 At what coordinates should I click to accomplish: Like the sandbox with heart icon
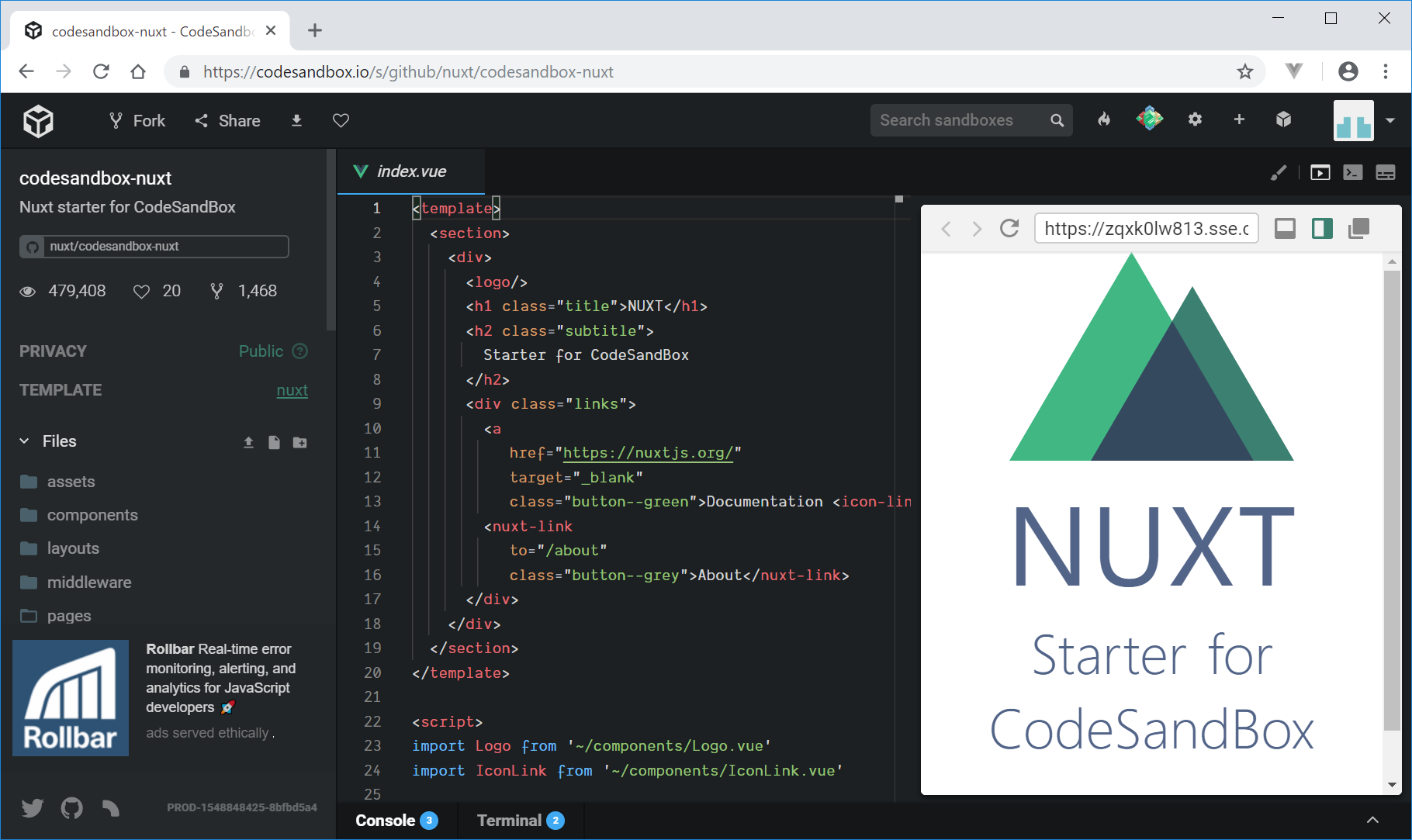click(x=341, y=120)
